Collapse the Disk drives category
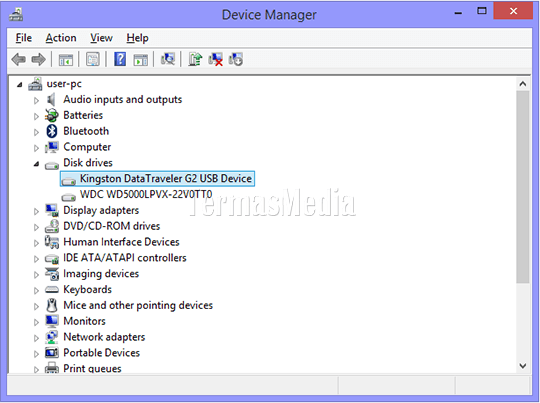 (x=36, y=164)
